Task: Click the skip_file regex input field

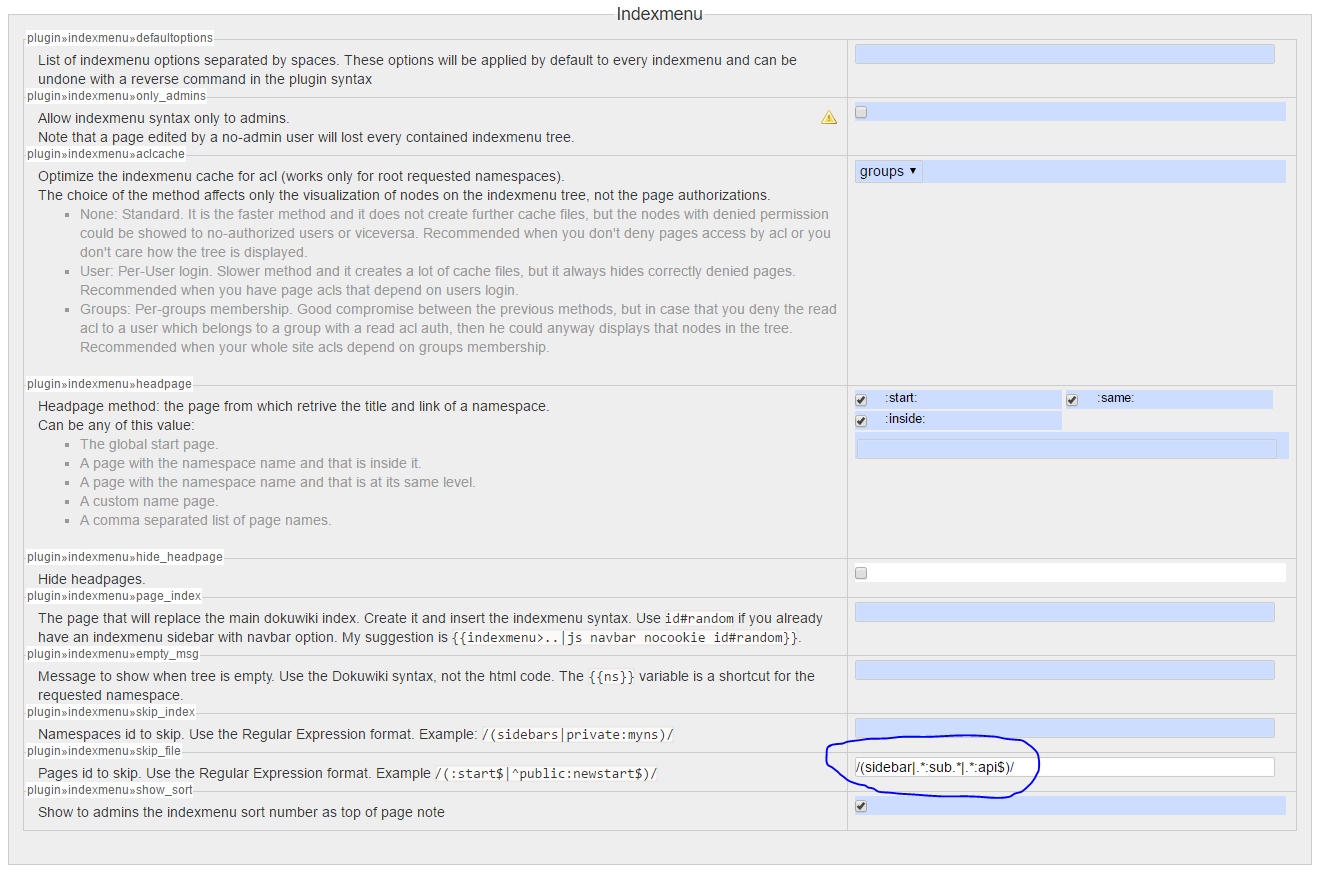Action: 1065,767
